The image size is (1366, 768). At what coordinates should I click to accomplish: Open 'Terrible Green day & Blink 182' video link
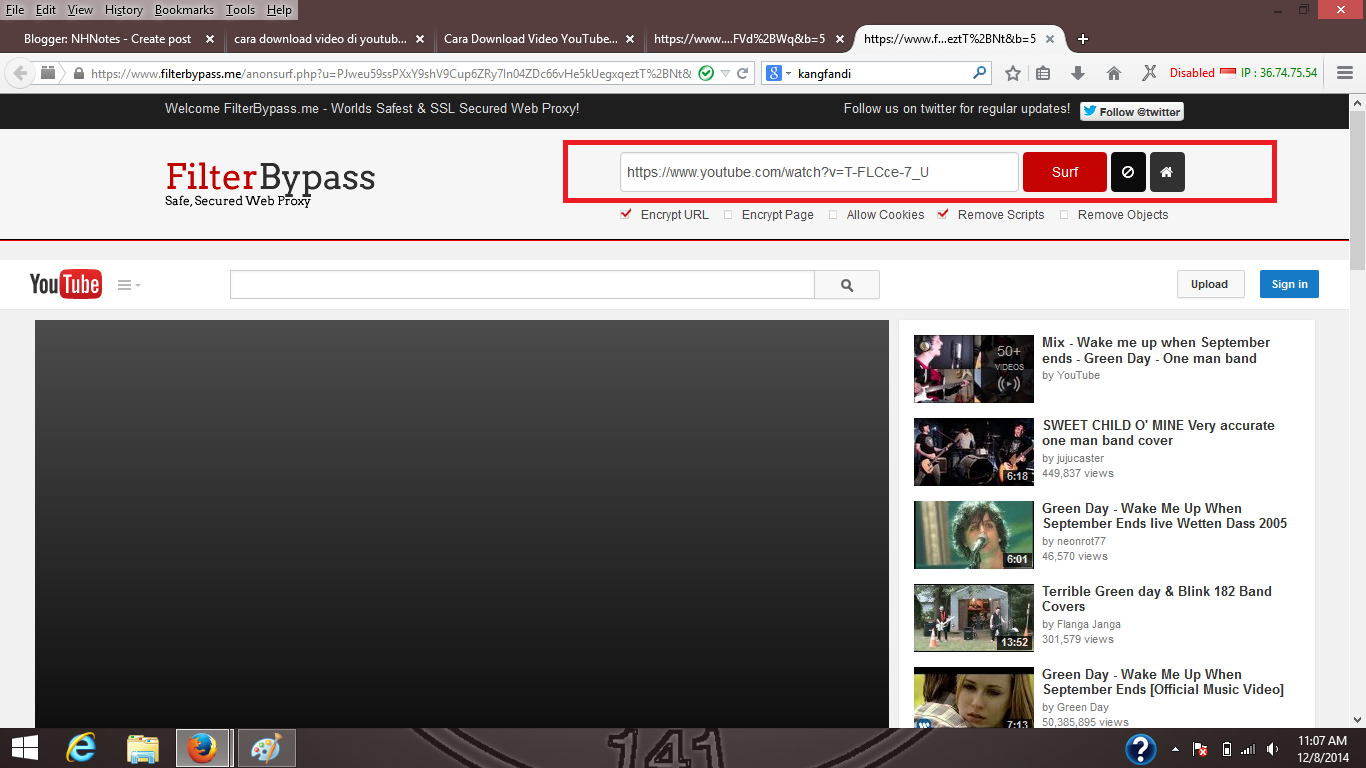tap(1157, 599)
